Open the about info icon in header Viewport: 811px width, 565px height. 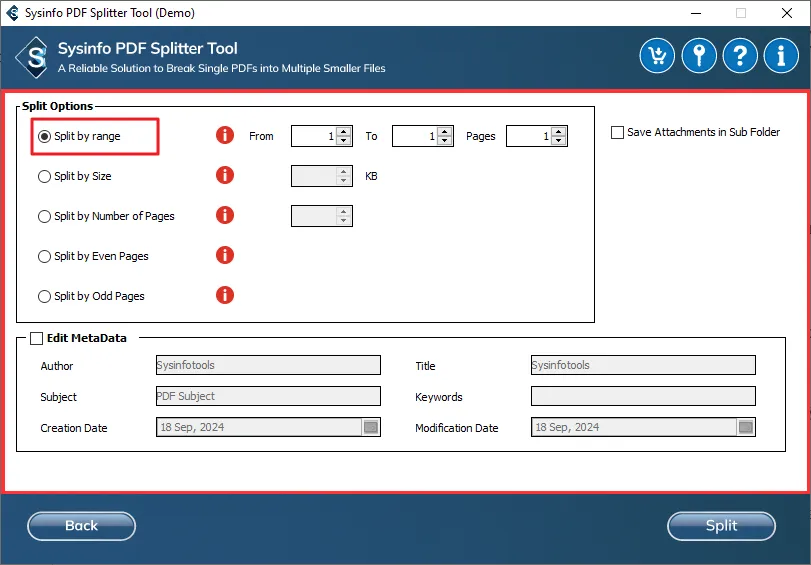(x=781, y=55)
